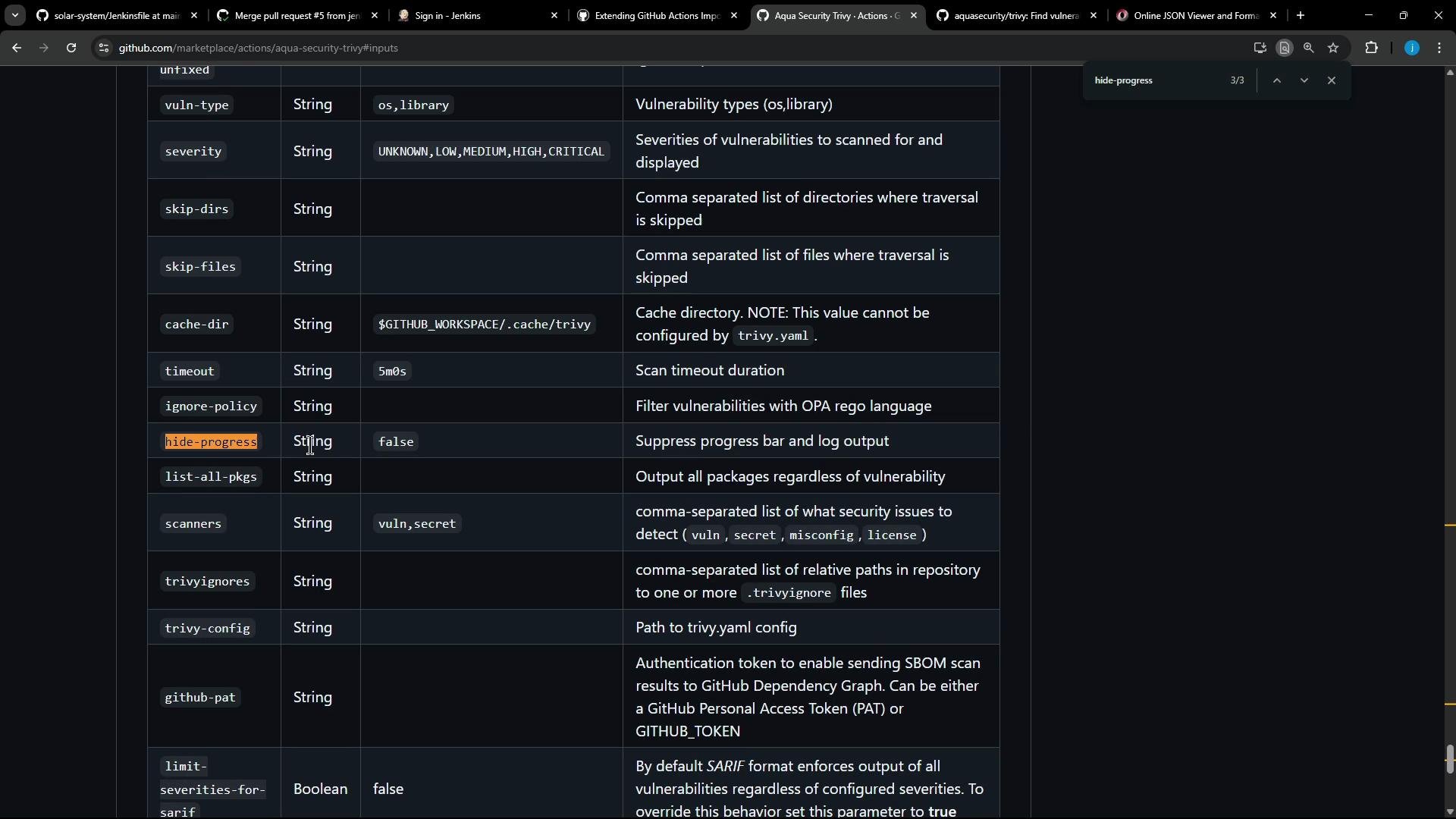Click the false default for hide-progress
1456x819 pixels.
396,441
